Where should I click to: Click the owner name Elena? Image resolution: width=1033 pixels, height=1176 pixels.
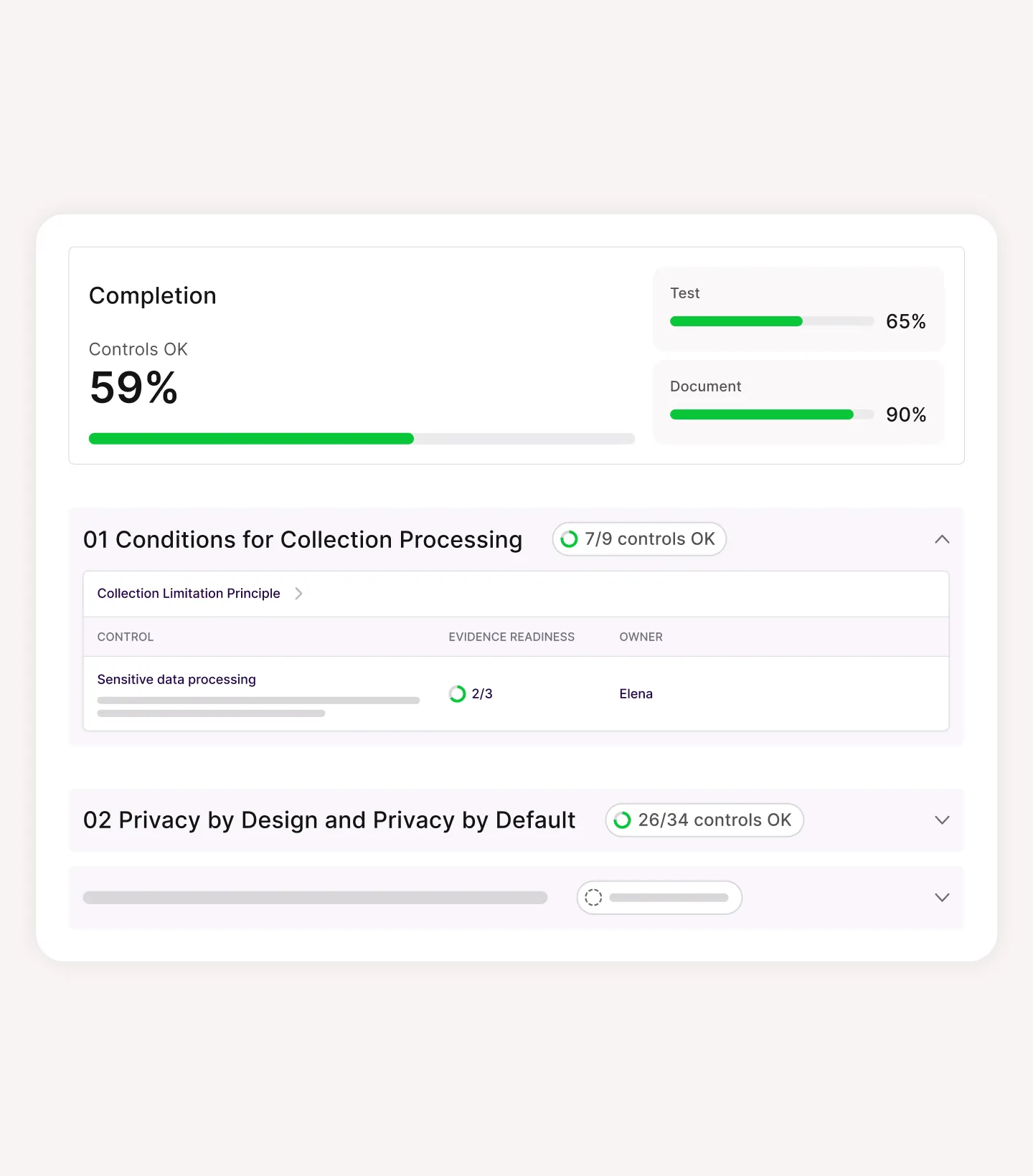(x=636, y=693)
